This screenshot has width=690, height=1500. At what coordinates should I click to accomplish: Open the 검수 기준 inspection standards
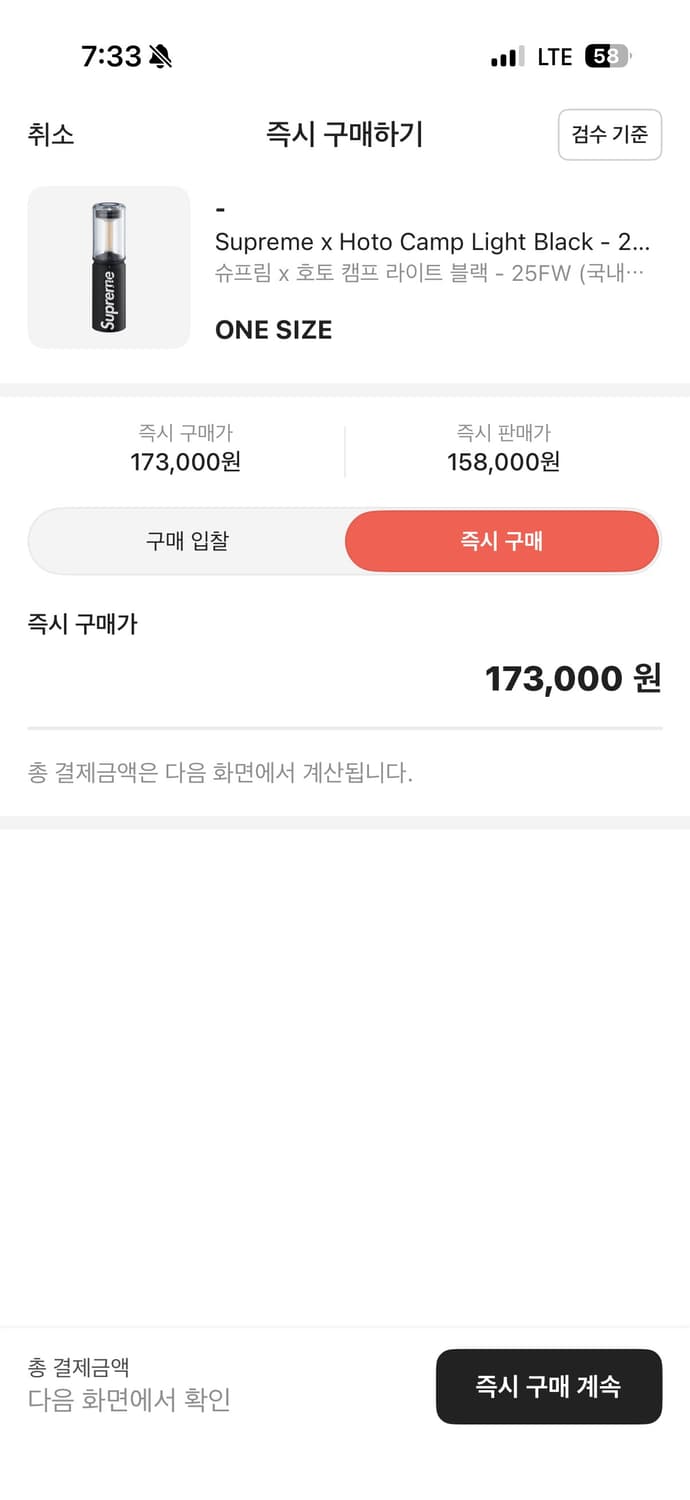tap(609, 134)
